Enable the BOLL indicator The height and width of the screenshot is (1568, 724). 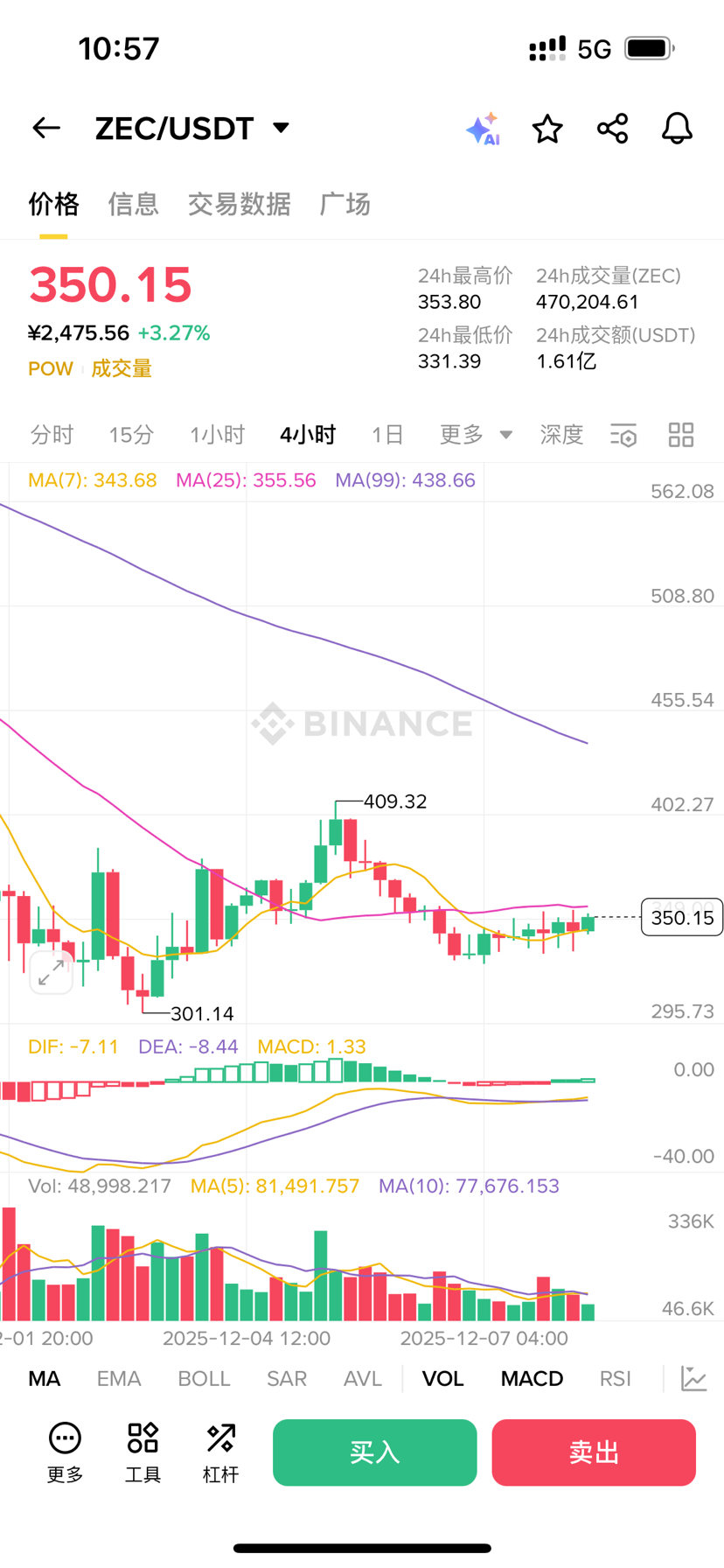204,1379
